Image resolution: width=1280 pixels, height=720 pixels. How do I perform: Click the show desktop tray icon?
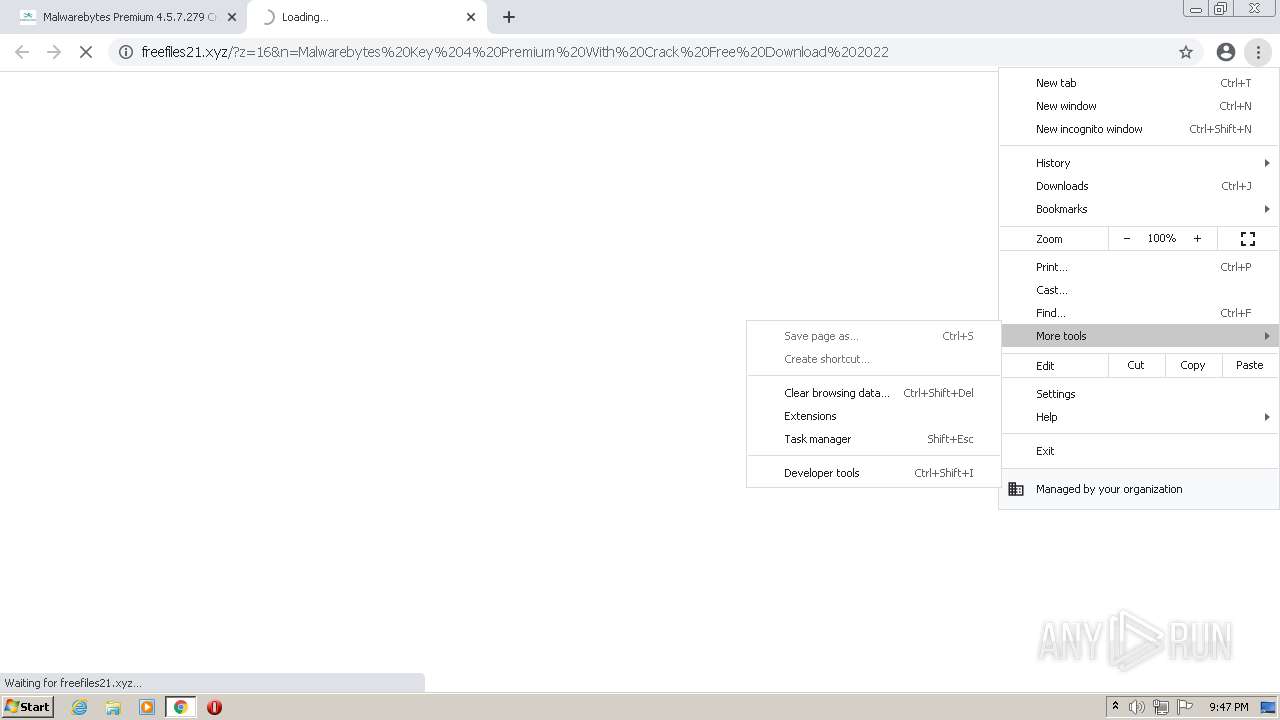1268,707
